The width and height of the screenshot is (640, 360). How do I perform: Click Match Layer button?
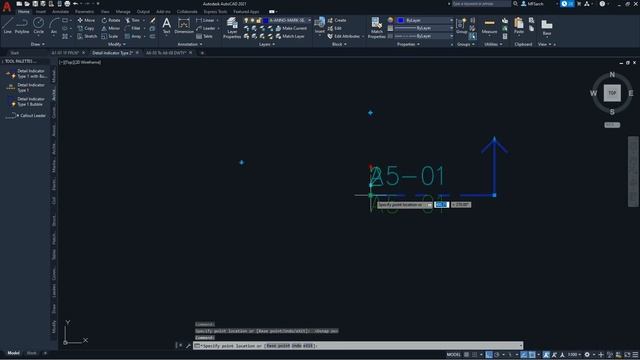[290, 36]
